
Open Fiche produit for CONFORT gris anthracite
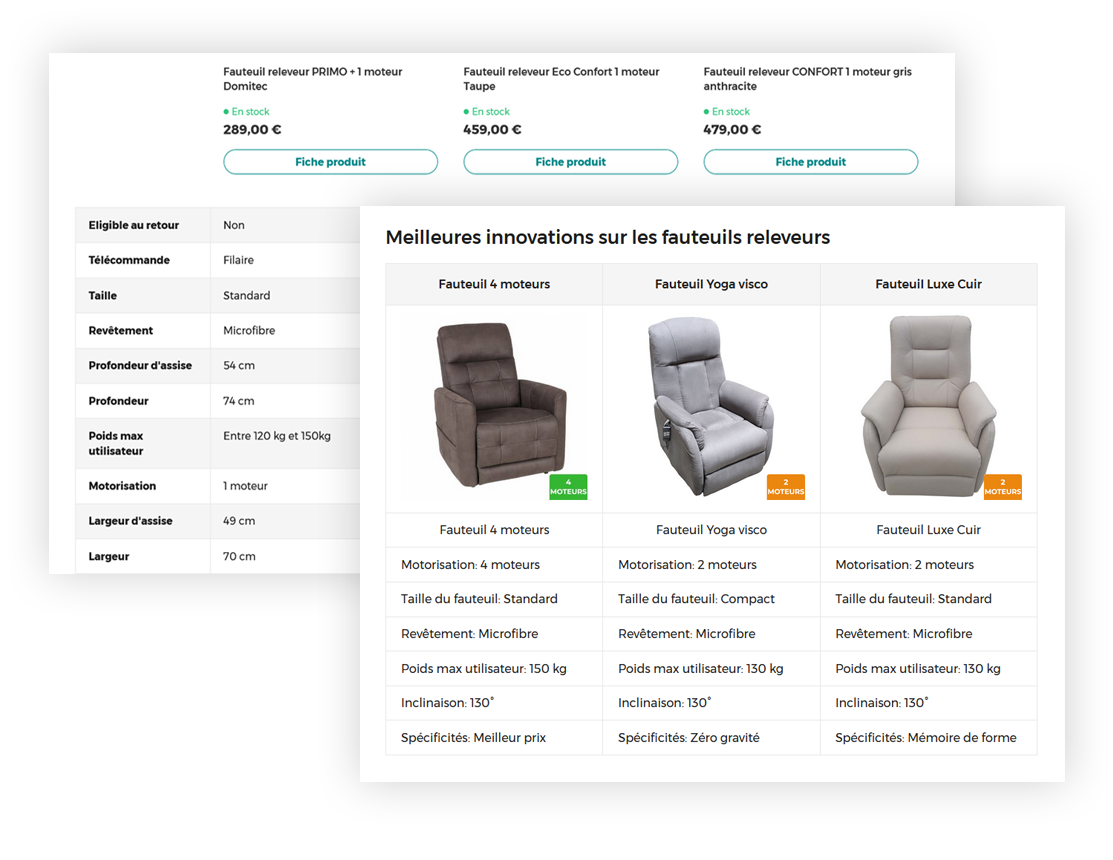pyautogui.click(x=810, y=162)
